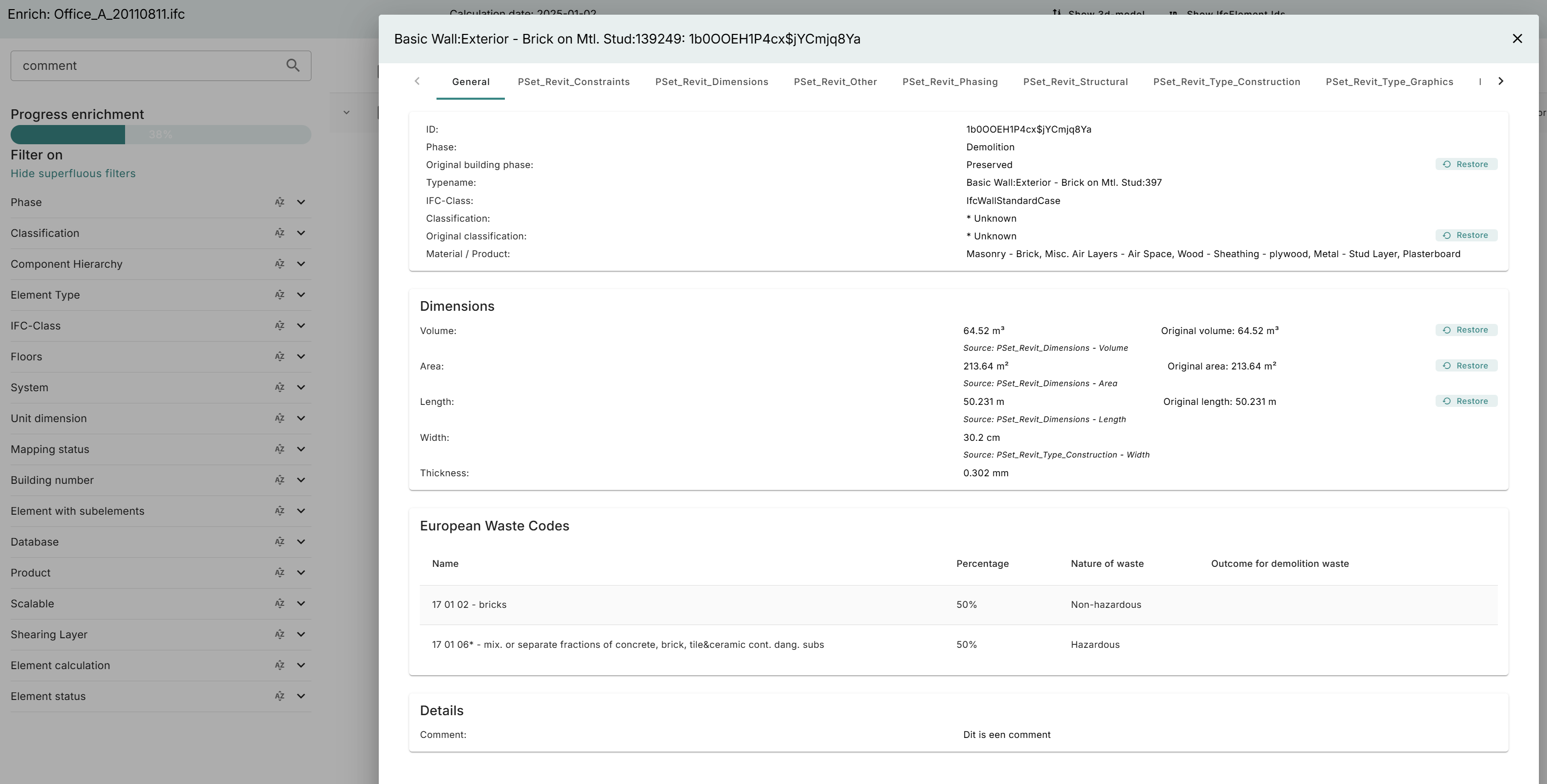This screenshot has width=1547, height=784.
Task: Expand the IFC-Class filter
Action: click(301, 326)
